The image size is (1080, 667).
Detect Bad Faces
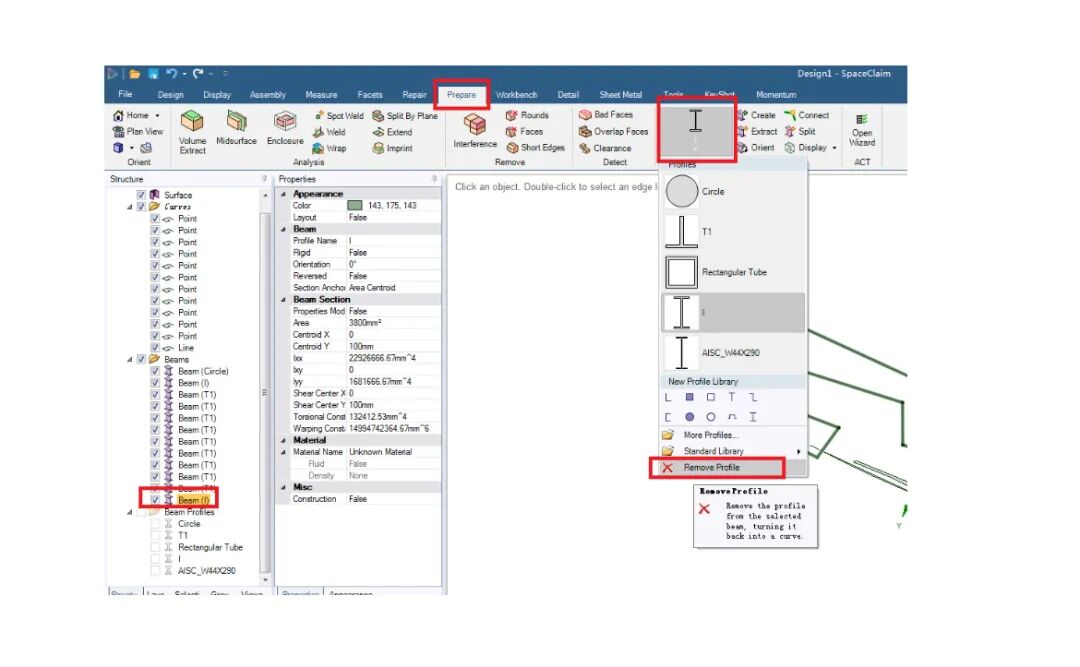click(606, 114)
